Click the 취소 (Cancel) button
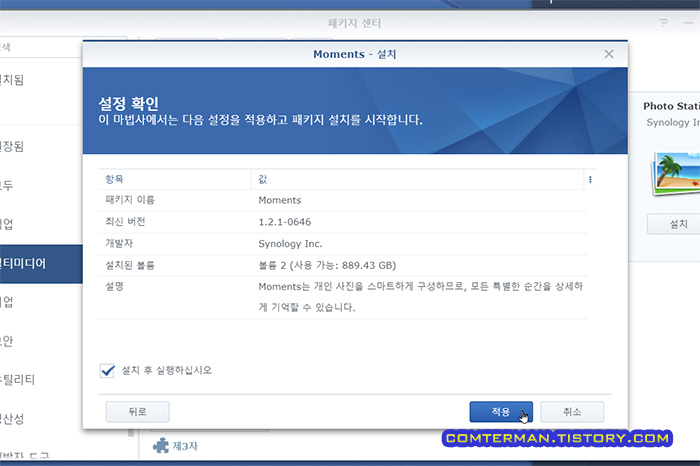 [572, 412]
